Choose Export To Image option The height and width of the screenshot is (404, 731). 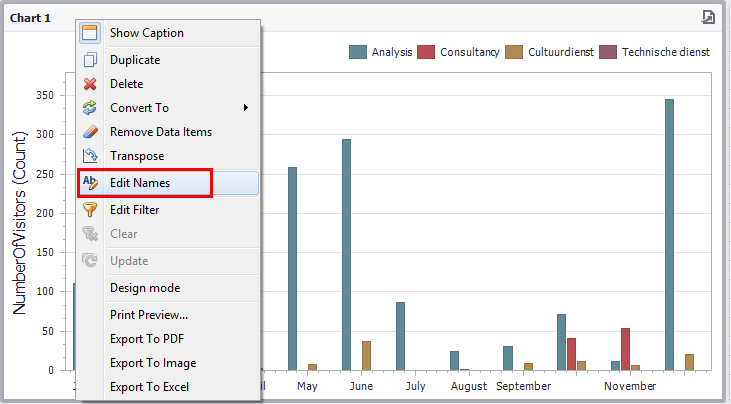(153, 363)
